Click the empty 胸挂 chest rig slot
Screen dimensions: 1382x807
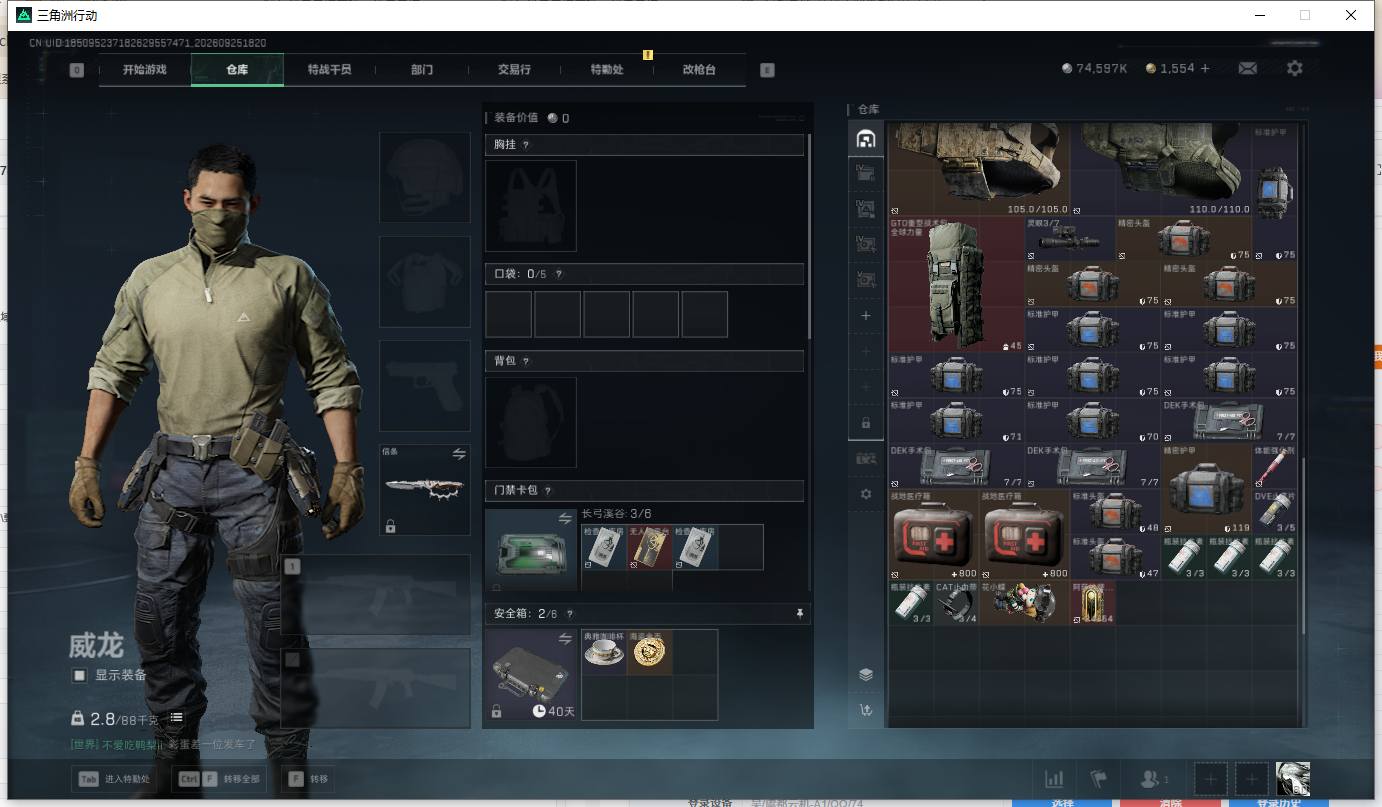[531, 206]
